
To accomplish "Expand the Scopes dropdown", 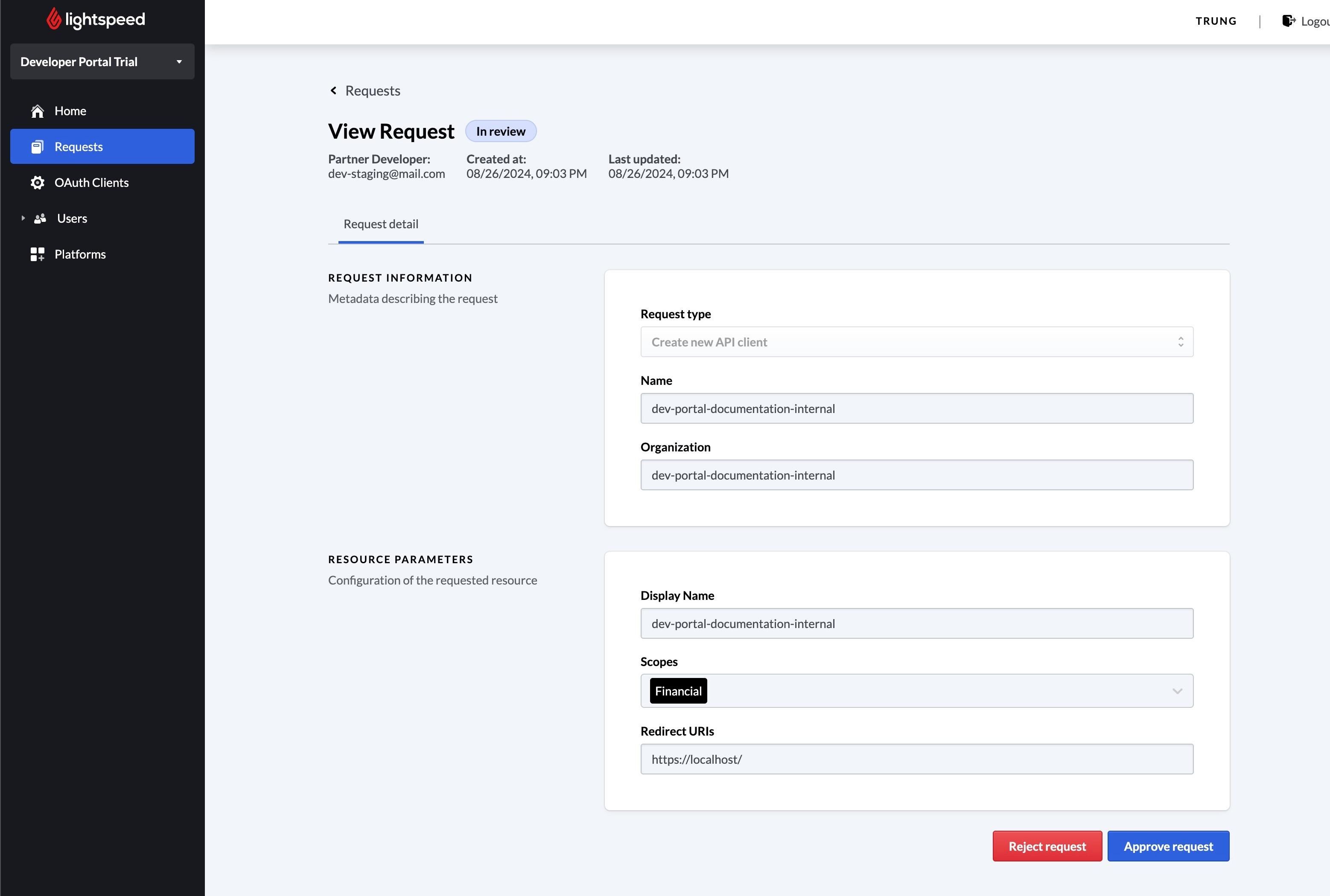I will point(1177,690).
